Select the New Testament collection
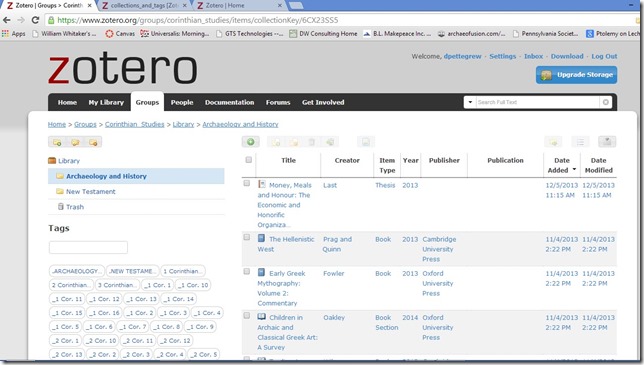 tap(136, 191)
